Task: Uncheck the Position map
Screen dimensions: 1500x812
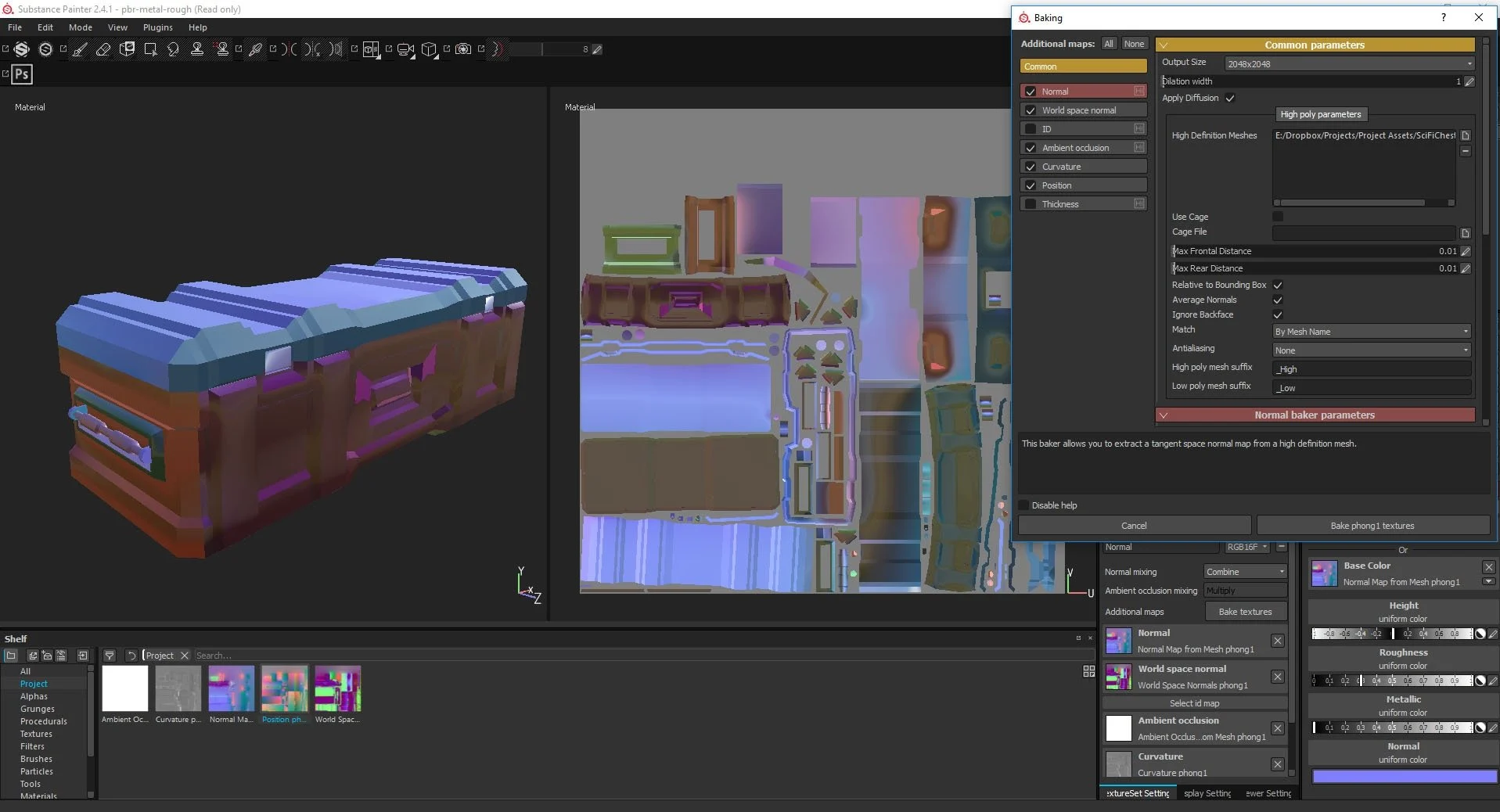Action: coord(1031,185)
